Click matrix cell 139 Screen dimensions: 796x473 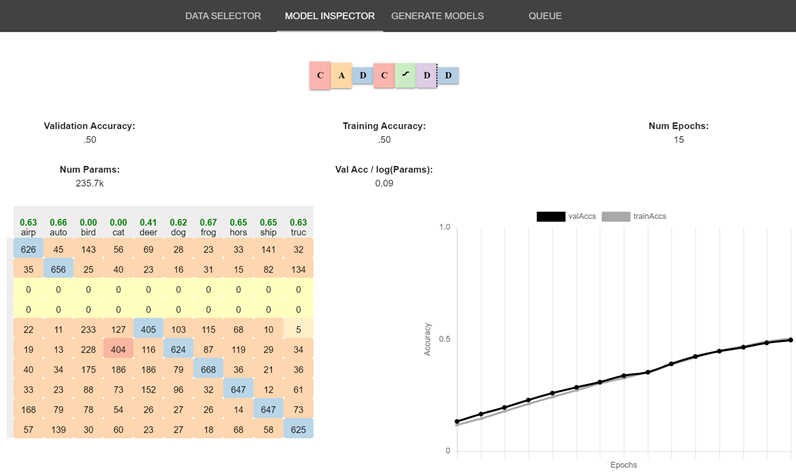(x=58, y=429)
